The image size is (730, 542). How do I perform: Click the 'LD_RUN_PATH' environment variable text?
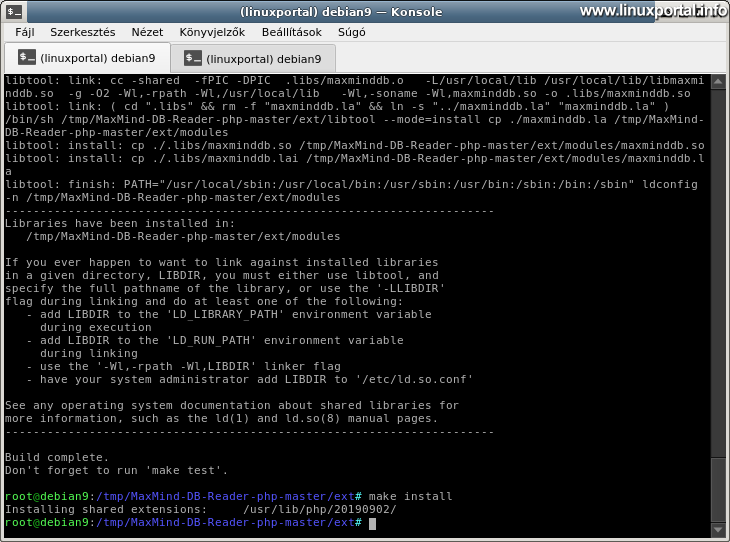coord(211,340)
